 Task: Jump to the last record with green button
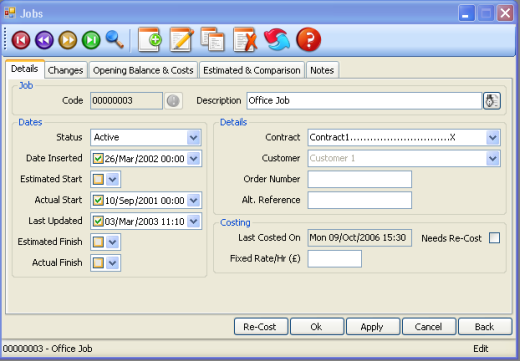pos(91,40)
